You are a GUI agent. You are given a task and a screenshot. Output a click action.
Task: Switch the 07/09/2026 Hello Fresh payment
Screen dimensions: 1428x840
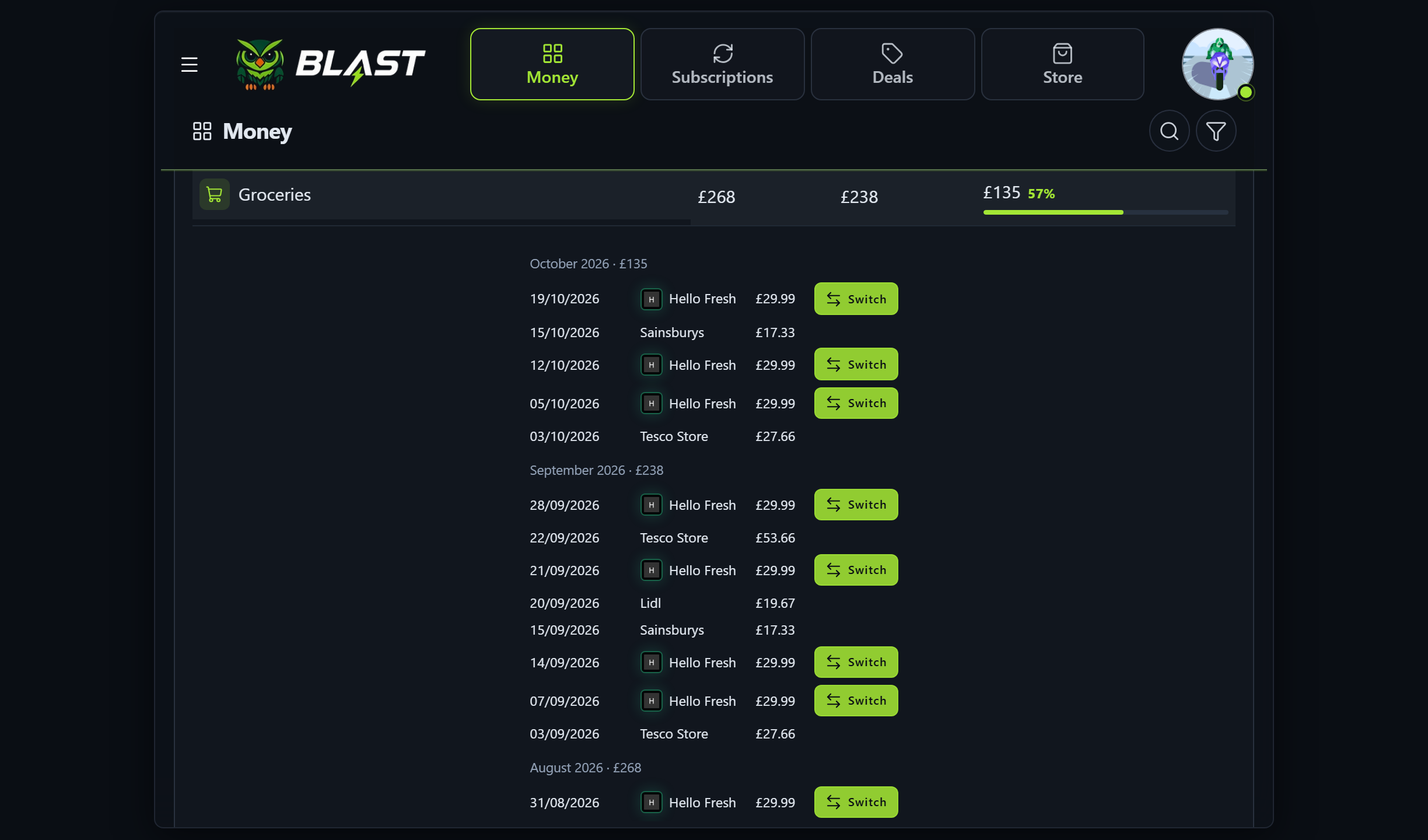point(856,701)
